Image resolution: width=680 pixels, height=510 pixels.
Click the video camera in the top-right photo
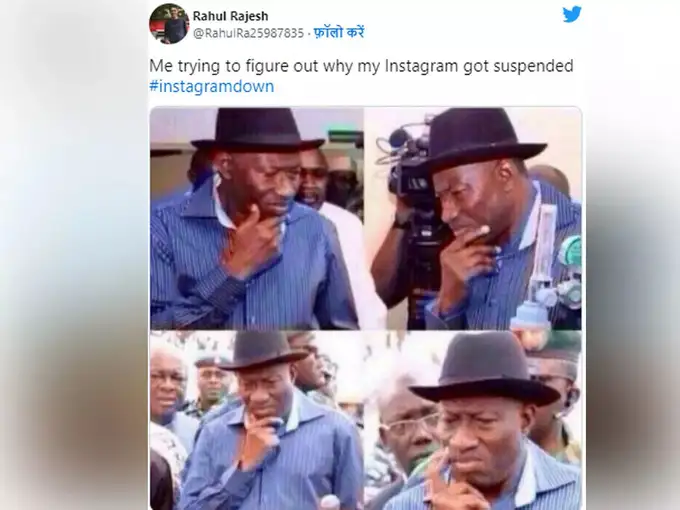click(x=412, y=165)
